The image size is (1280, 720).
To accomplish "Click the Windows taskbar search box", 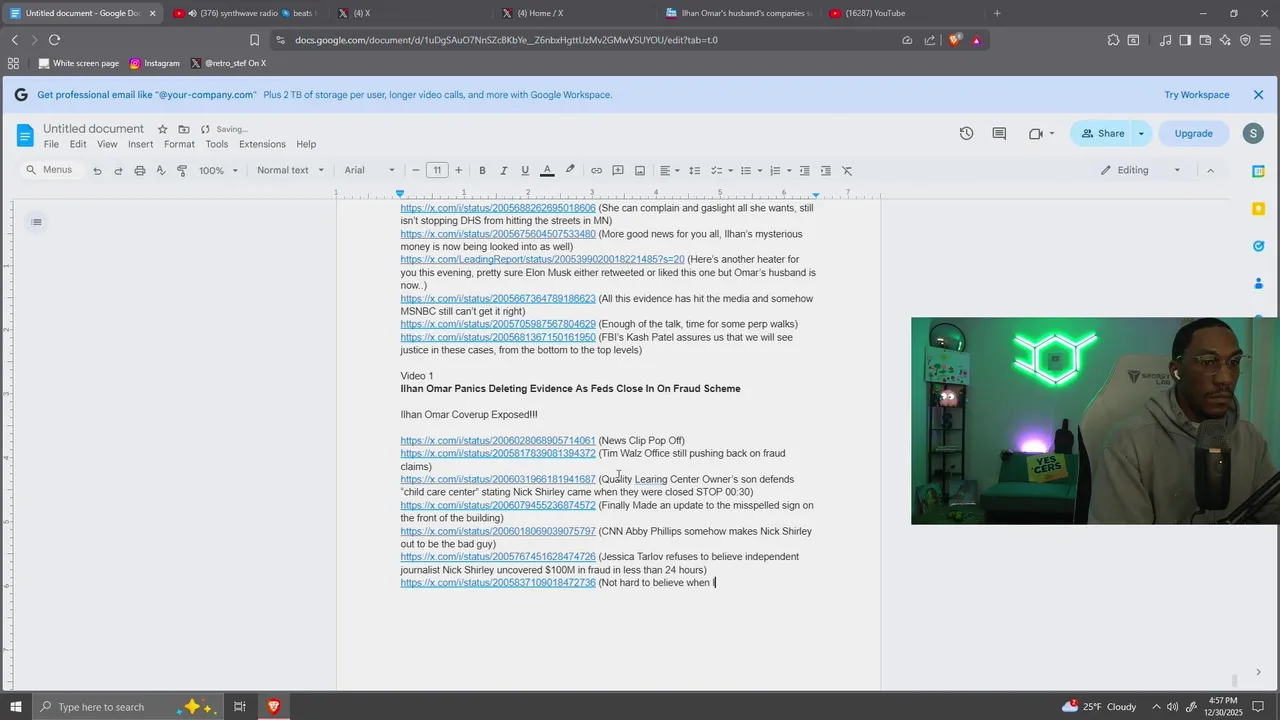I will (x=128, y=707).
